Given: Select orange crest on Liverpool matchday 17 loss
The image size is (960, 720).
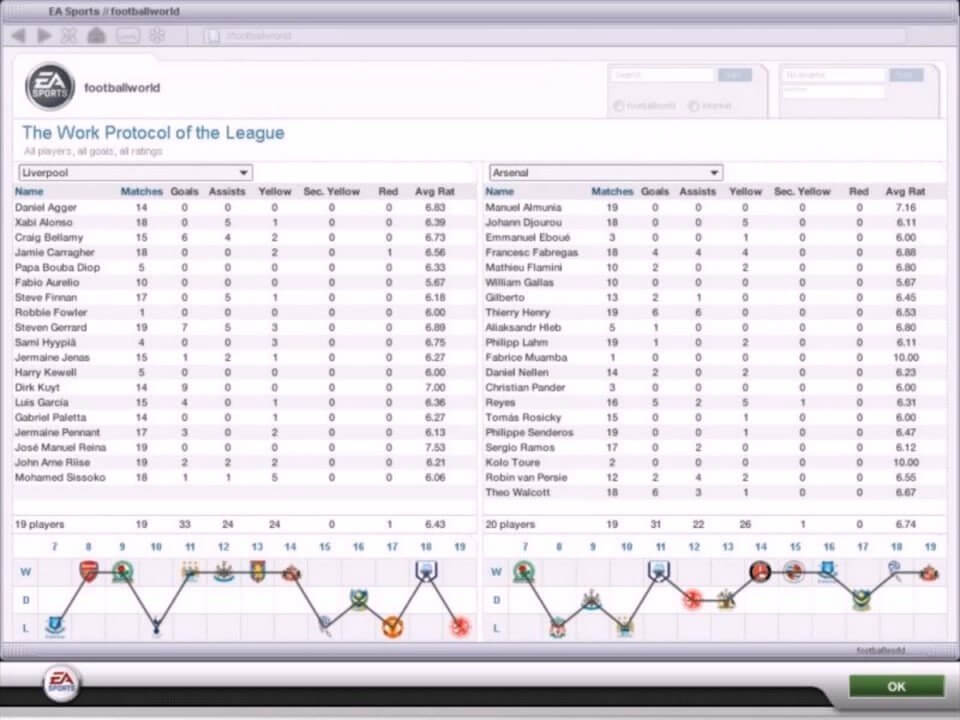Looking at the screenshot, I should [392, 627].
